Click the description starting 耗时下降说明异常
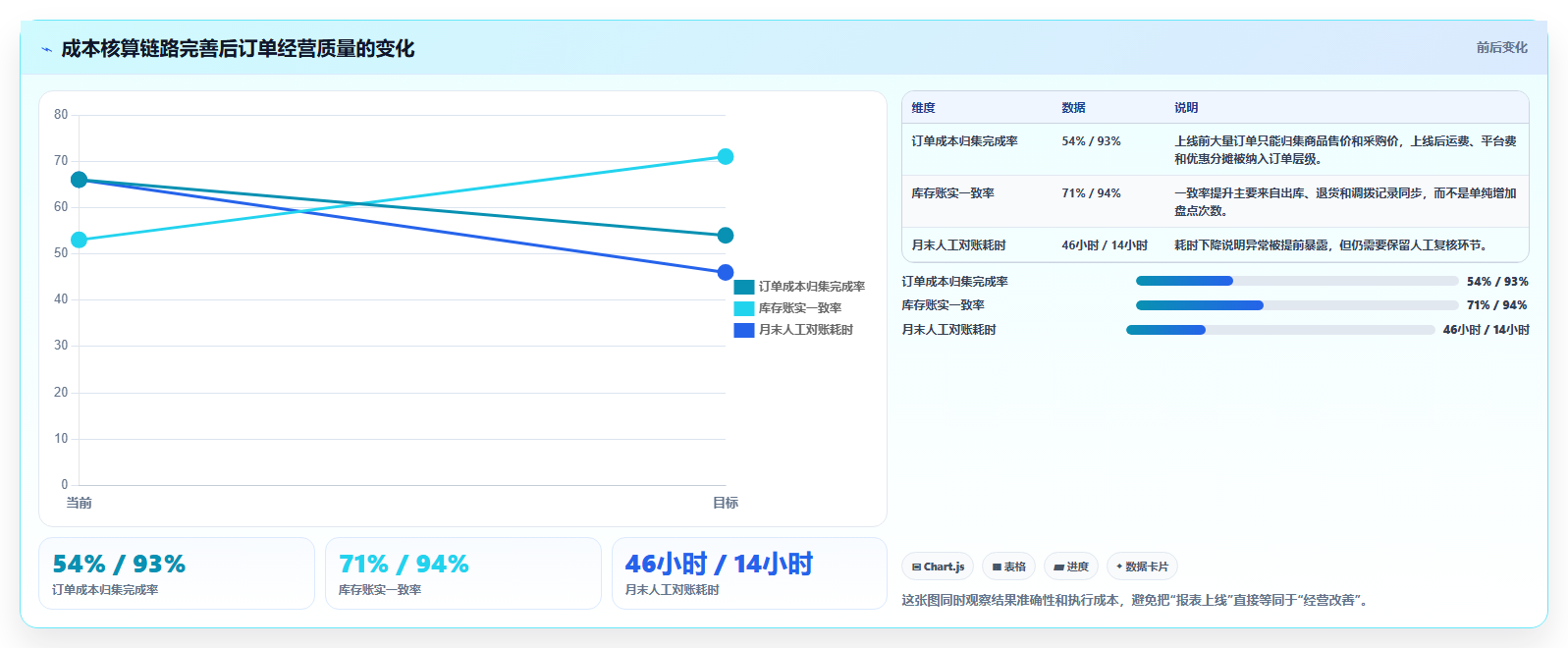Viewport: 1568px width, 648px height. click(x=1332, y=245)
